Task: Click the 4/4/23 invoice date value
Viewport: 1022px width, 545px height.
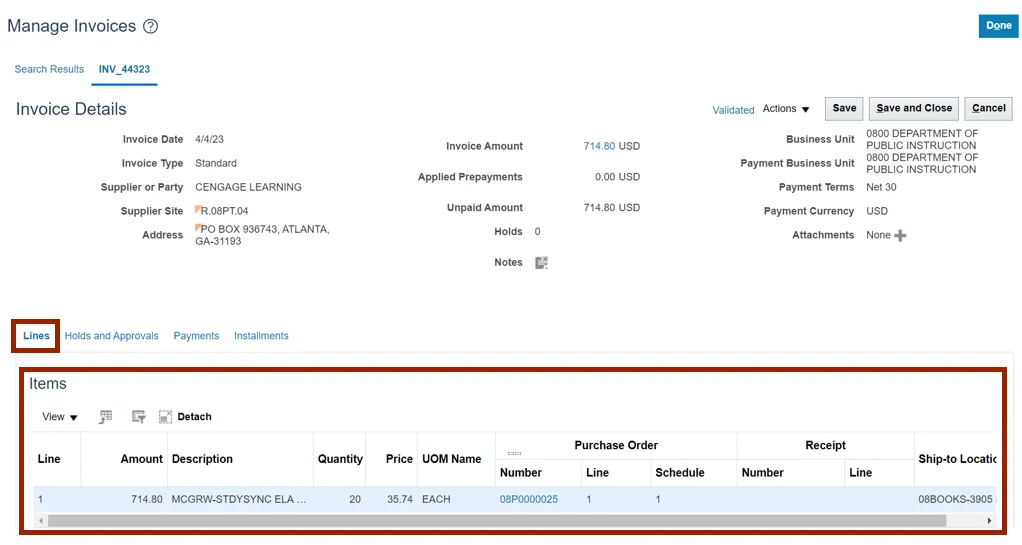Action: point(209,140)
